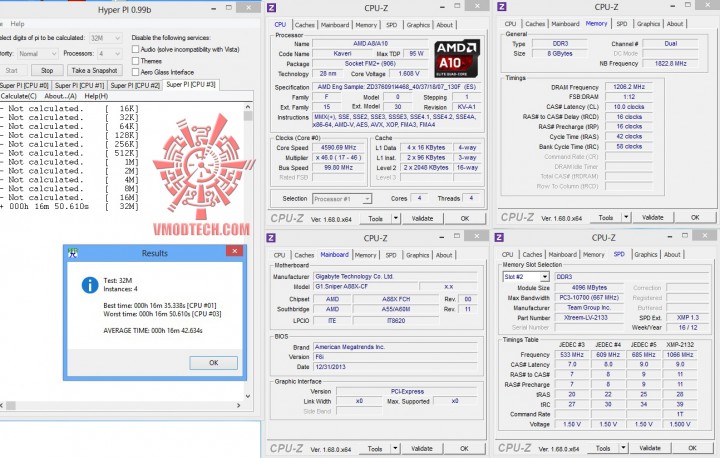The image size is (720, 458).
Task: Switch to Super PI [CPU #0] tab
Action: pyautogui.click(x=25, y=85)
